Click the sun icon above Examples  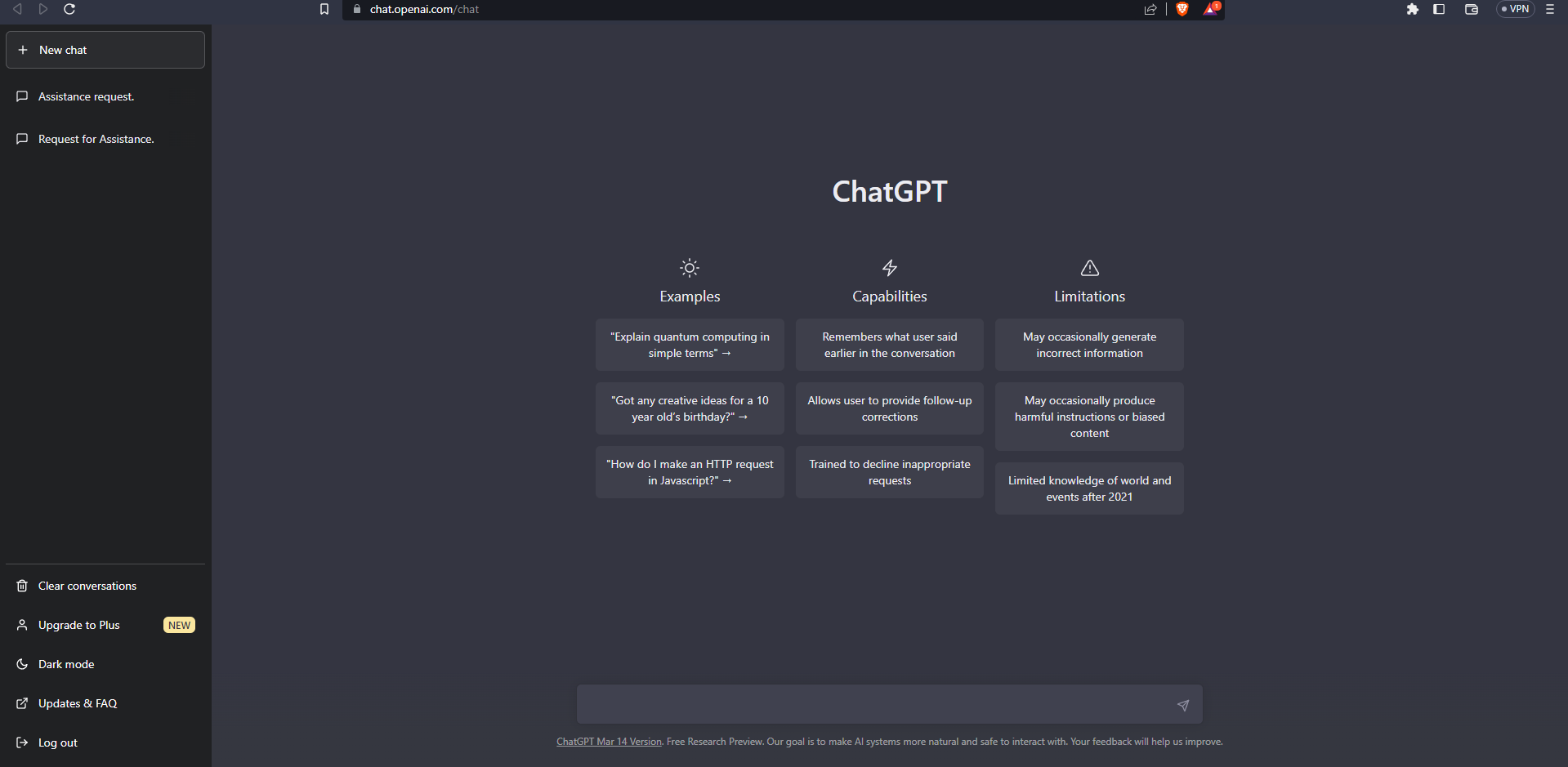click(x=690, y=268)
